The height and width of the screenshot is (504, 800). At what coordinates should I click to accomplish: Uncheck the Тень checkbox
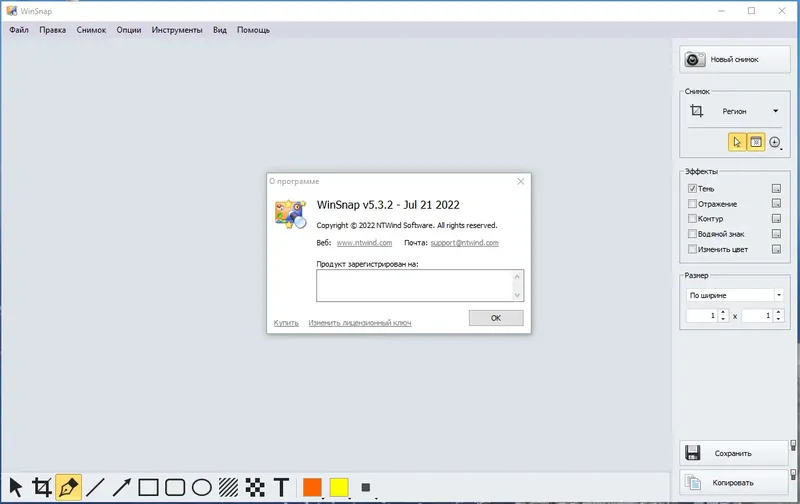click(x=692, y=189)
